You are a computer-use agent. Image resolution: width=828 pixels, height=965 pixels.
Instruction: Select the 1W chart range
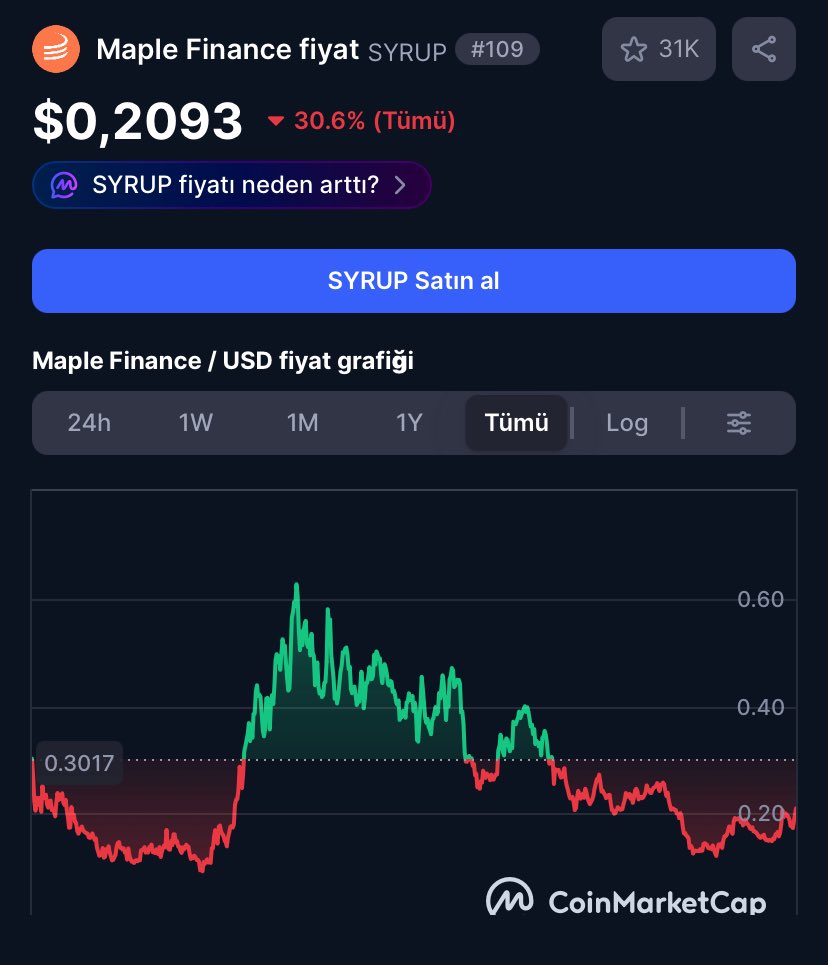(x=196, y=423)
